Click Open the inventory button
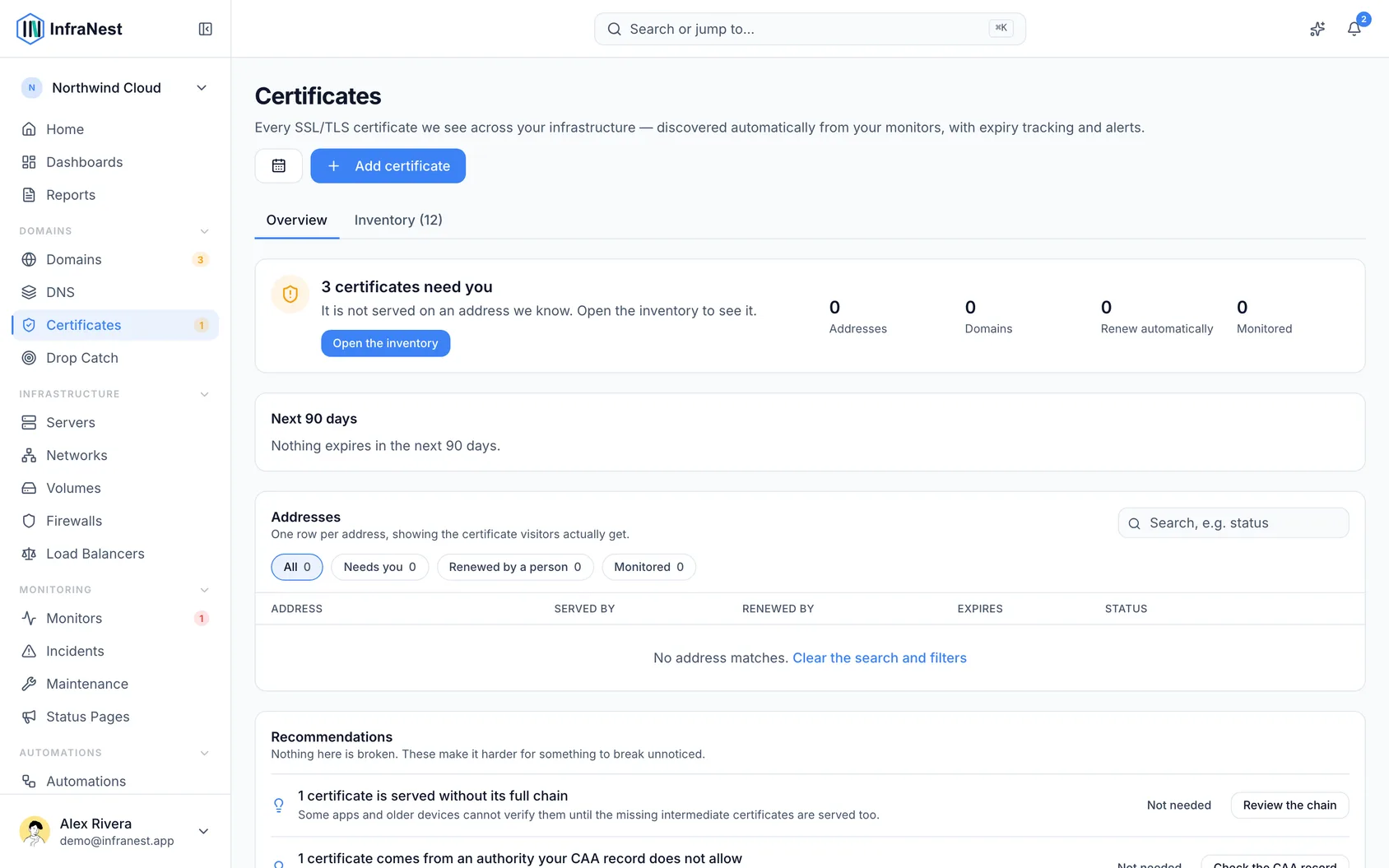 [385, 343]
